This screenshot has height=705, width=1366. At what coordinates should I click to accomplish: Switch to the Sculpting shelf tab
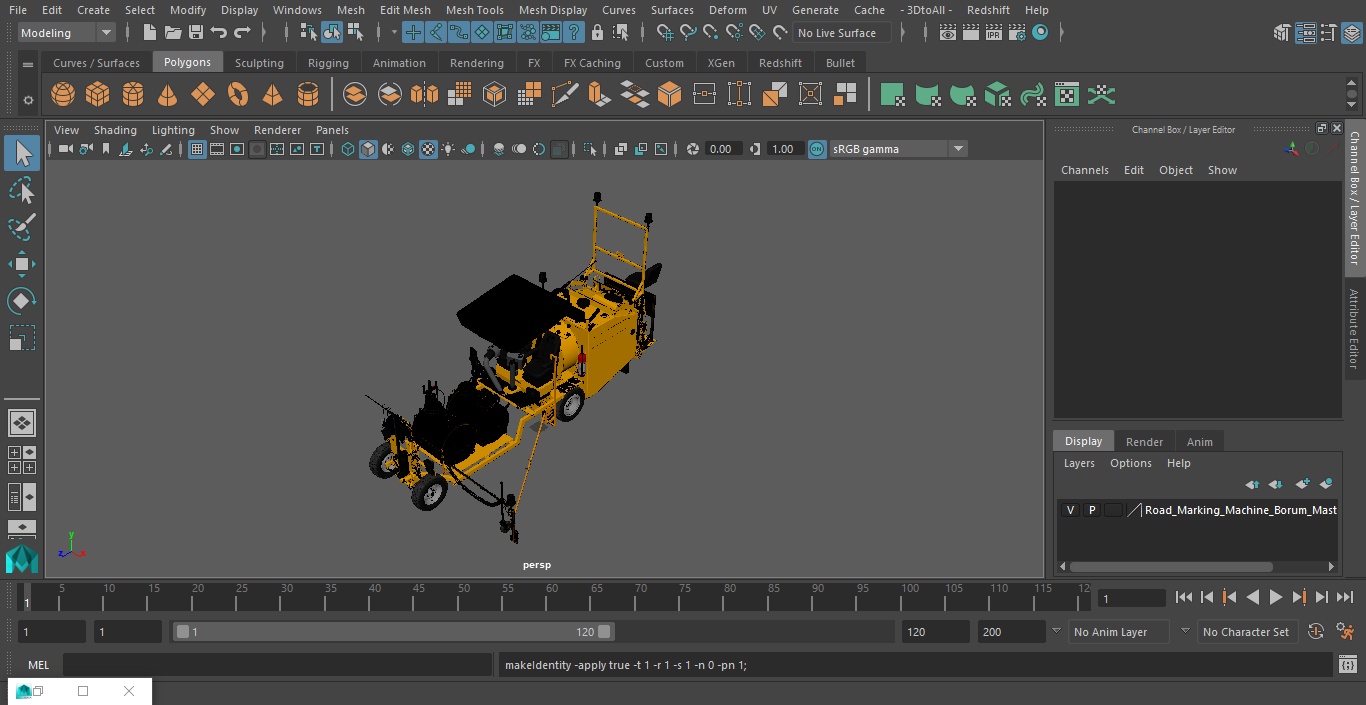(x=259, y=63)
